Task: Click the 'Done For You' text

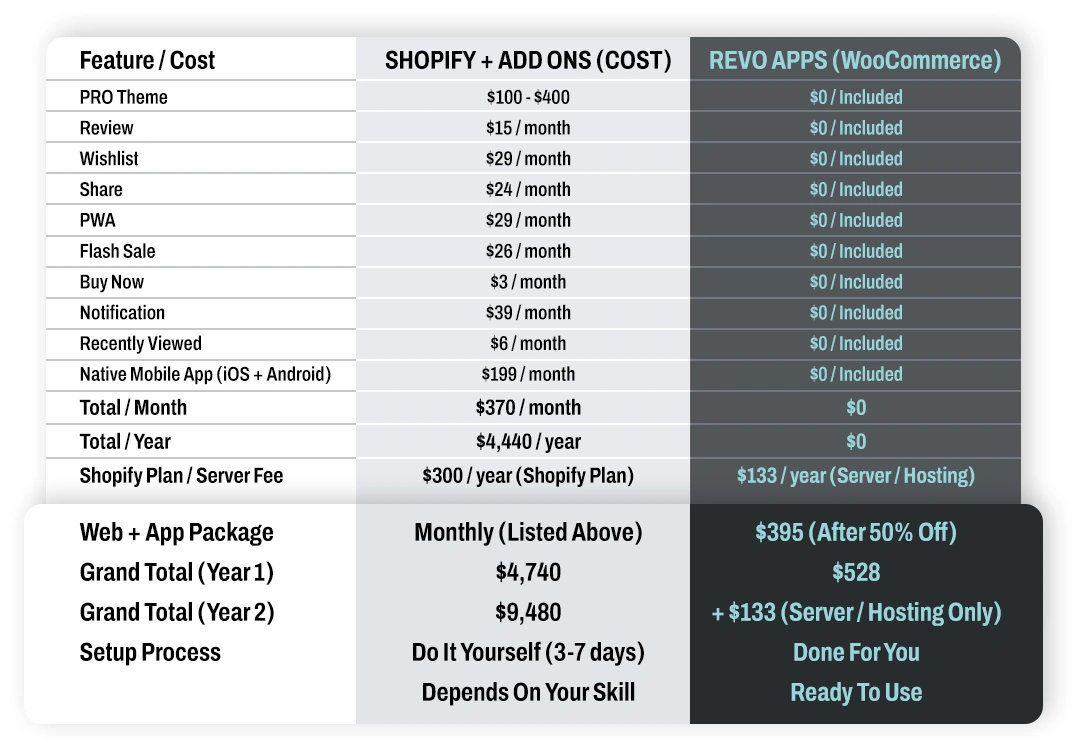Action: tap(856, 652)
